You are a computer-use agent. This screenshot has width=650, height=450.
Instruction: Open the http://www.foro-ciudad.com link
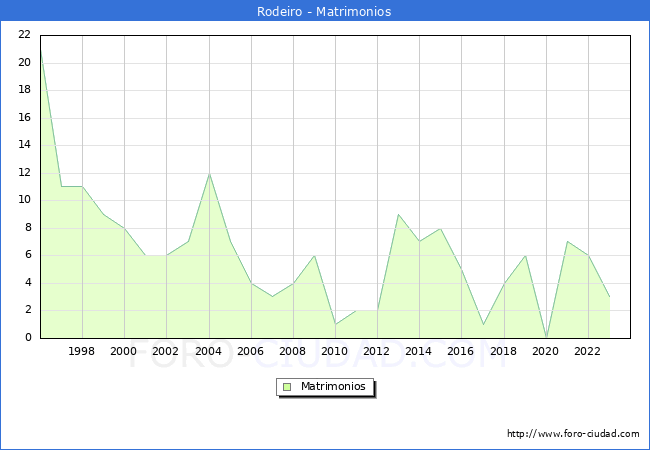(573, 434)
